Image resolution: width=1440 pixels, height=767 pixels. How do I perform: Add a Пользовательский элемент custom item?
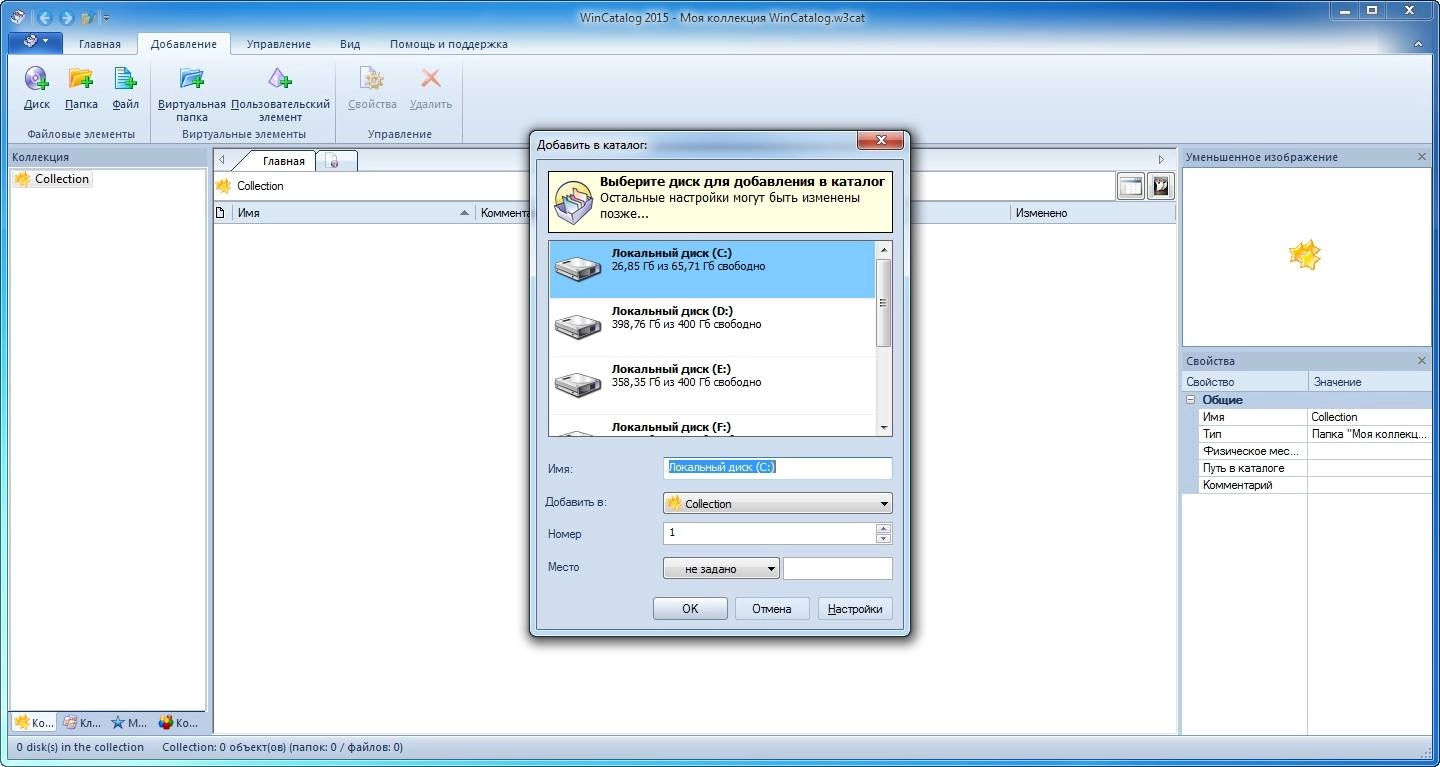280,94
